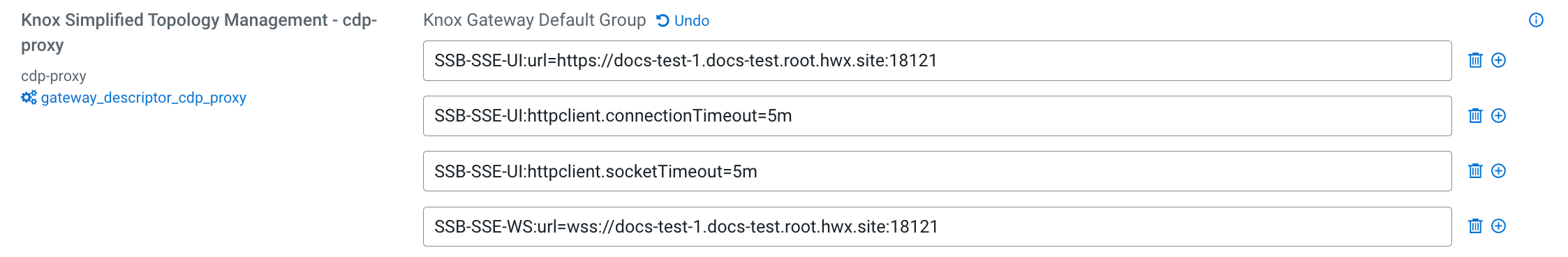The width and height of the screenshot is (1568, 257).
Task: Delete the connectionTimeout=5m entry
Action: (1475, 115)
